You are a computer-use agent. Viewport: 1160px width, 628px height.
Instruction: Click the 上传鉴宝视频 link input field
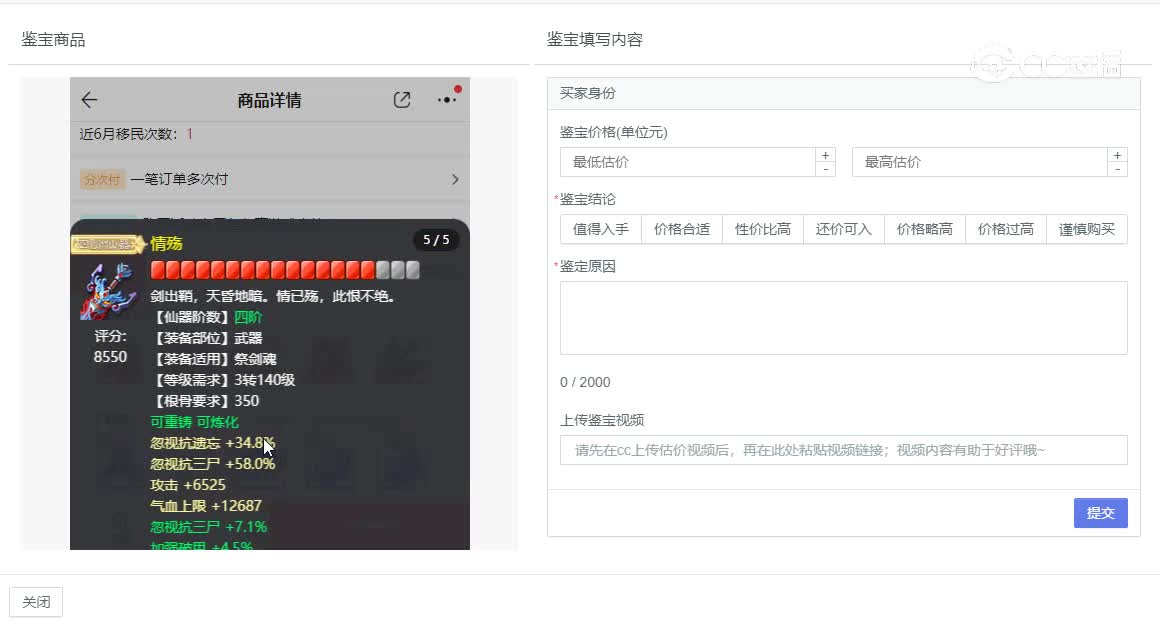(843, 450)
